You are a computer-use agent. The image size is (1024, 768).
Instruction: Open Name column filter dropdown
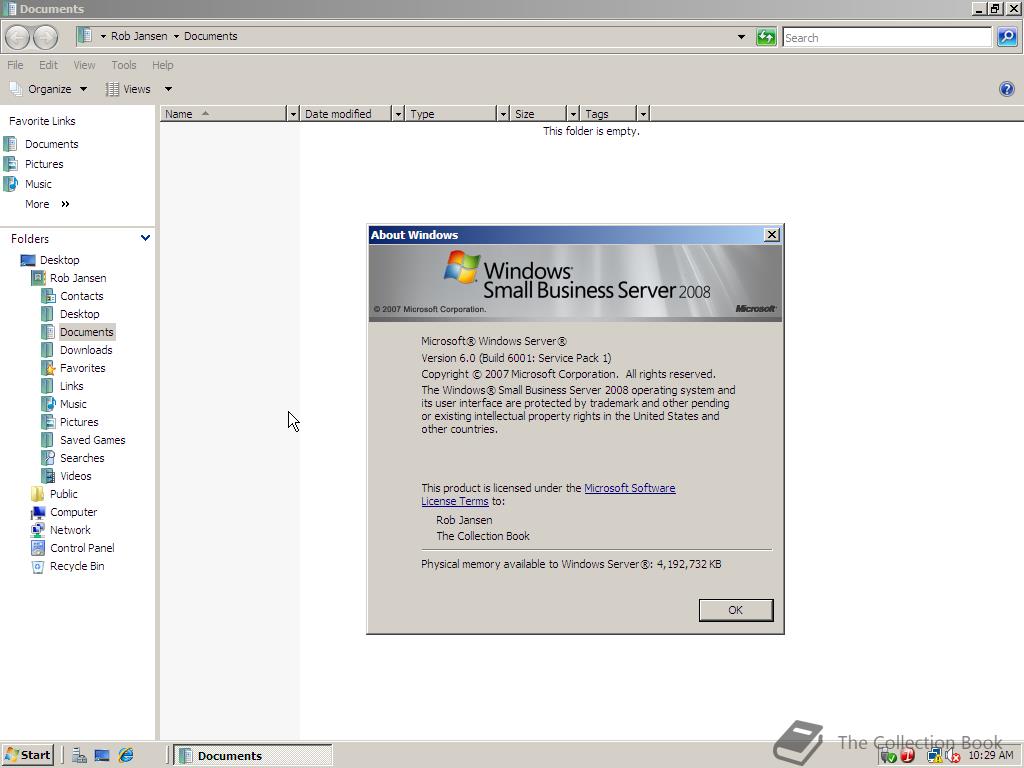[293, 114]
